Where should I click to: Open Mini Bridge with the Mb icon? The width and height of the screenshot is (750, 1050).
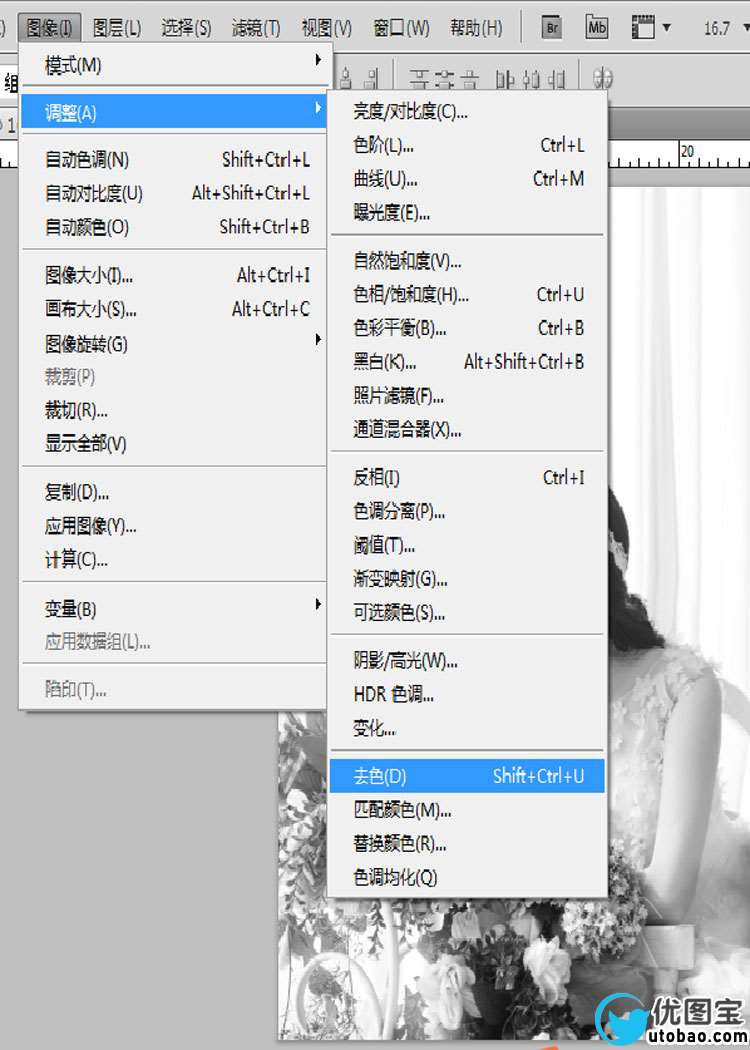tap(596, 28)
